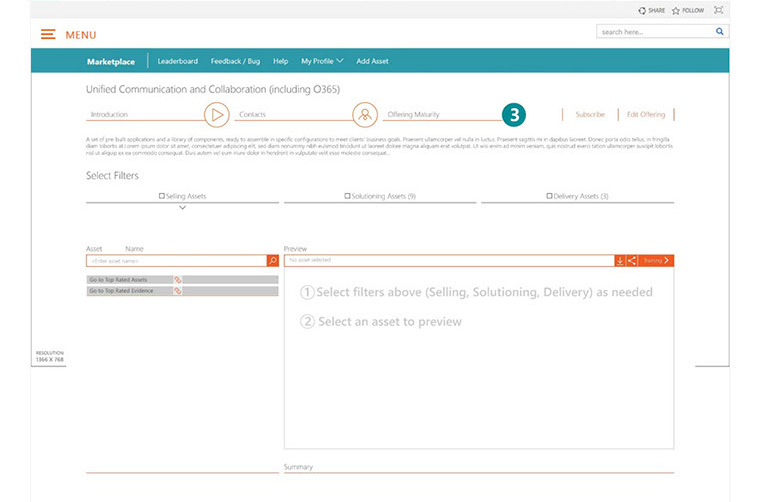Toggle the focus-on-content icon at top right

click(x=719, y=10)
